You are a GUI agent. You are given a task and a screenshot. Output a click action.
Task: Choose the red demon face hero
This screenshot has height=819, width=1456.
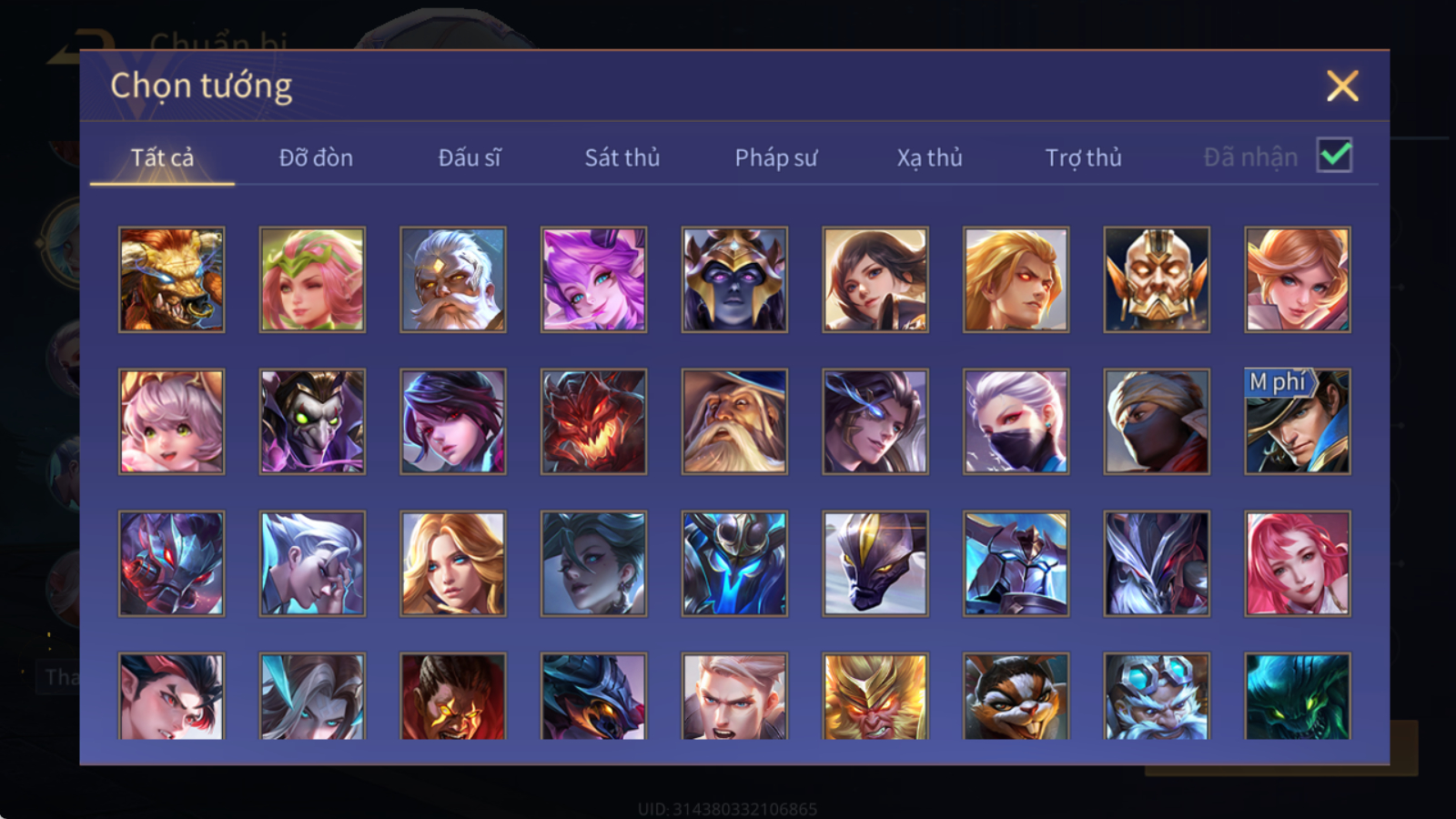click(x=593, y=421)
